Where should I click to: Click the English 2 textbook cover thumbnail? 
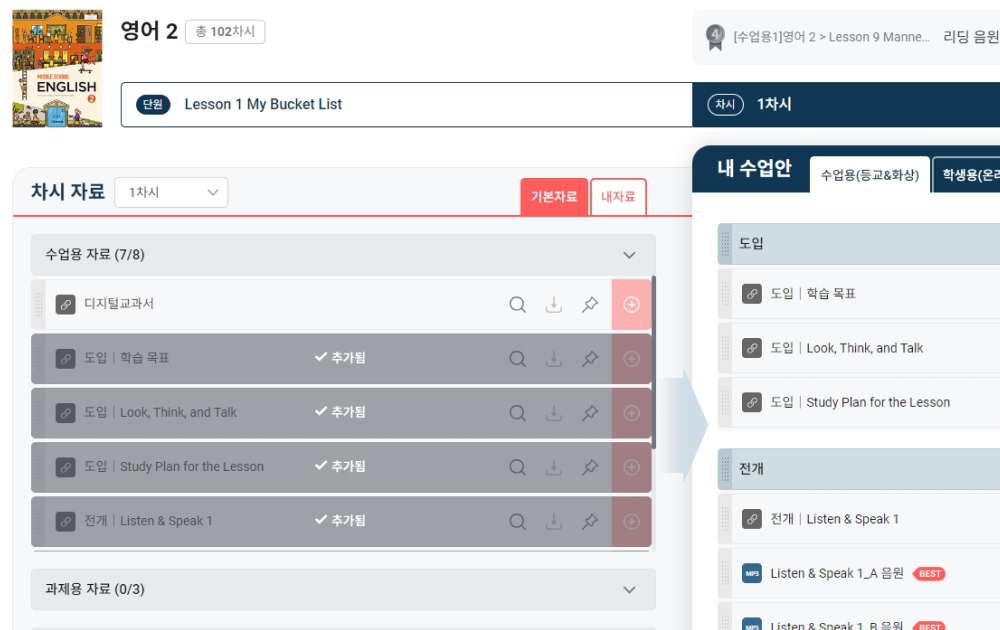(57, 68)
